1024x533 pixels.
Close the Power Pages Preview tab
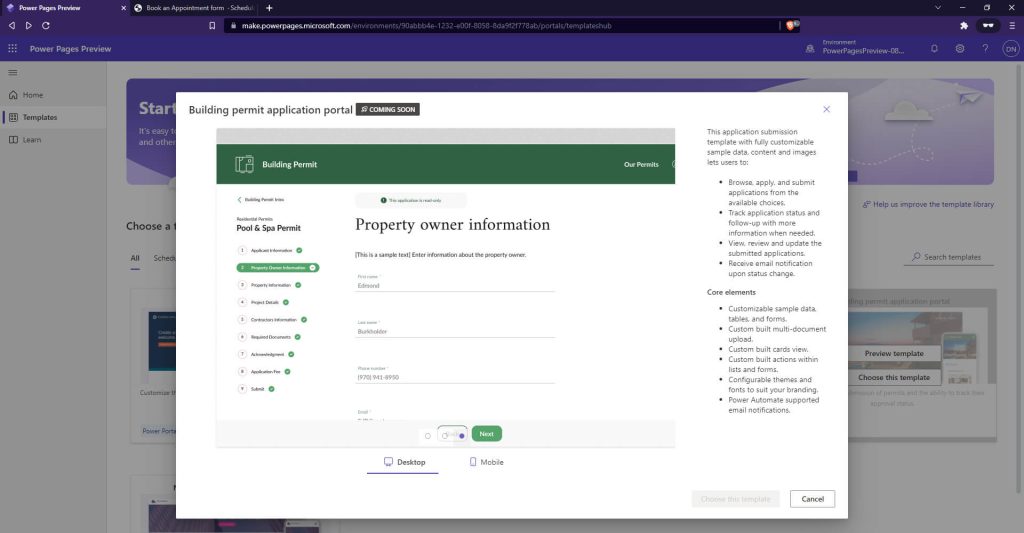[123, 8]
